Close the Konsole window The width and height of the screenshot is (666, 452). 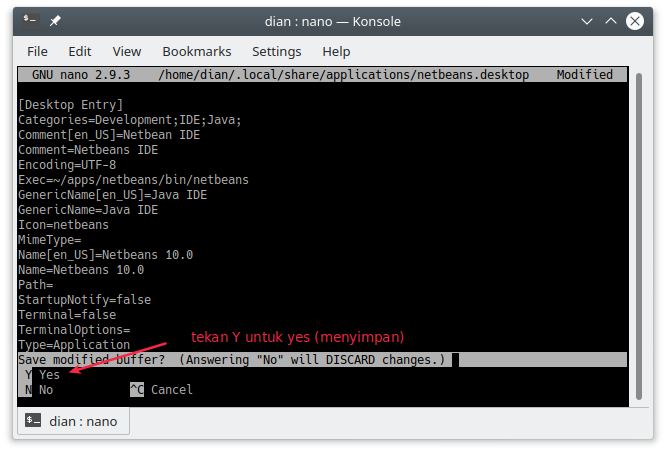[x=635, y=21]
